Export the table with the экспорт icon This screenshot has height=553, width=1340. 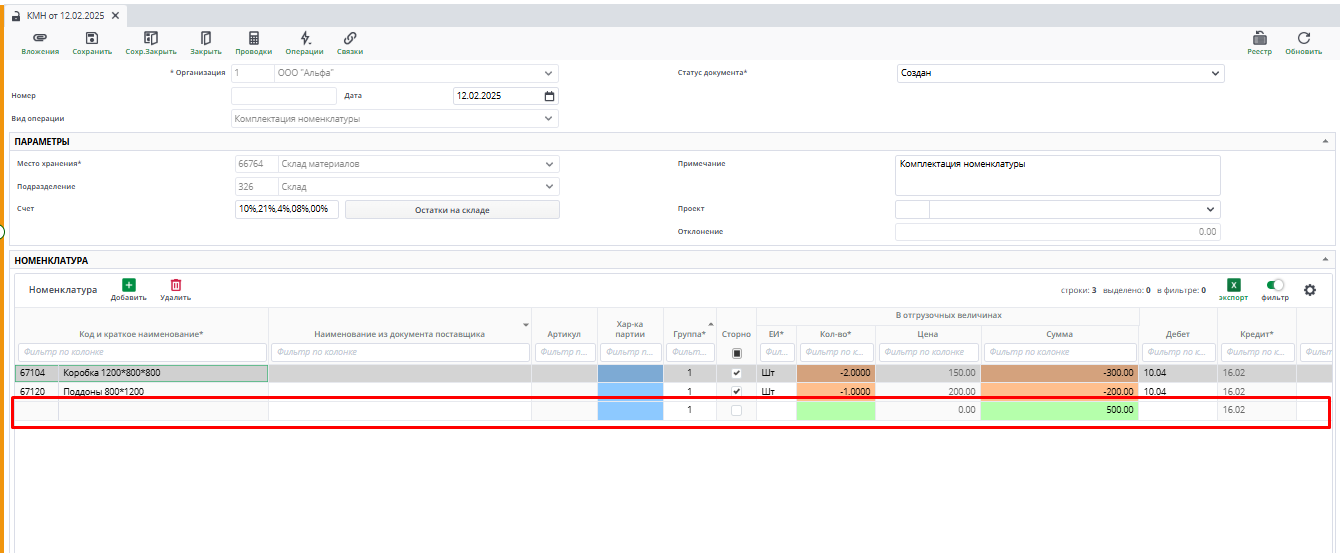pyautogui.click(x=1233, y=286)
